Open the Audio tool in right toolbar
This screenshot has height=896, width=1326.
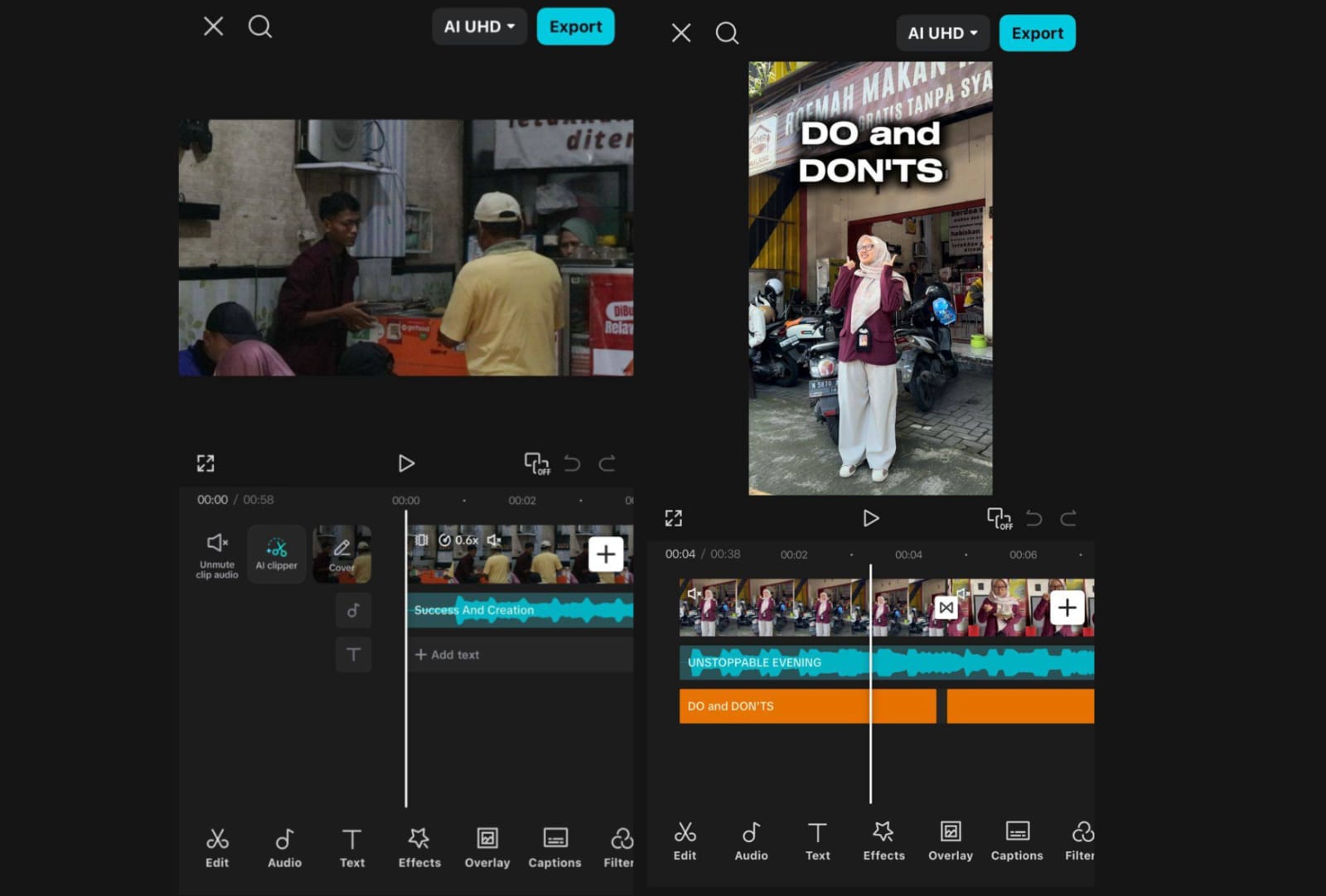pos(751,840)
